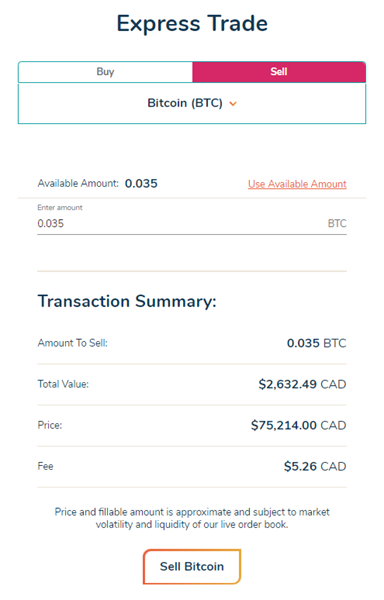384x600 pixels.
Task: Focus the Enter amount input field
Action: 192,223
